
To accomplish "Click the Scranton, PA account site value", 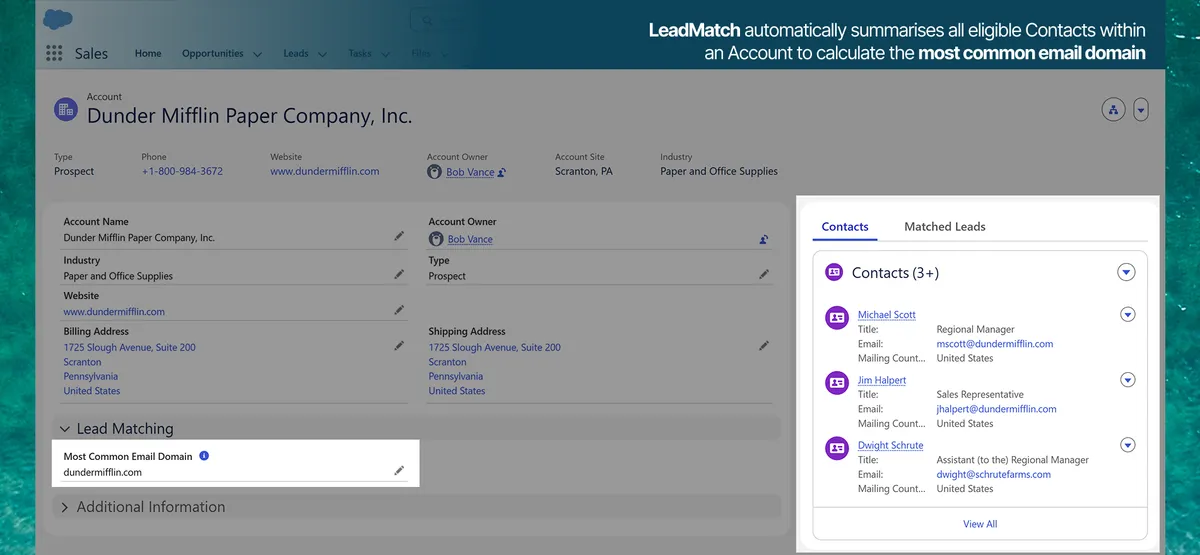I will 584,171.
